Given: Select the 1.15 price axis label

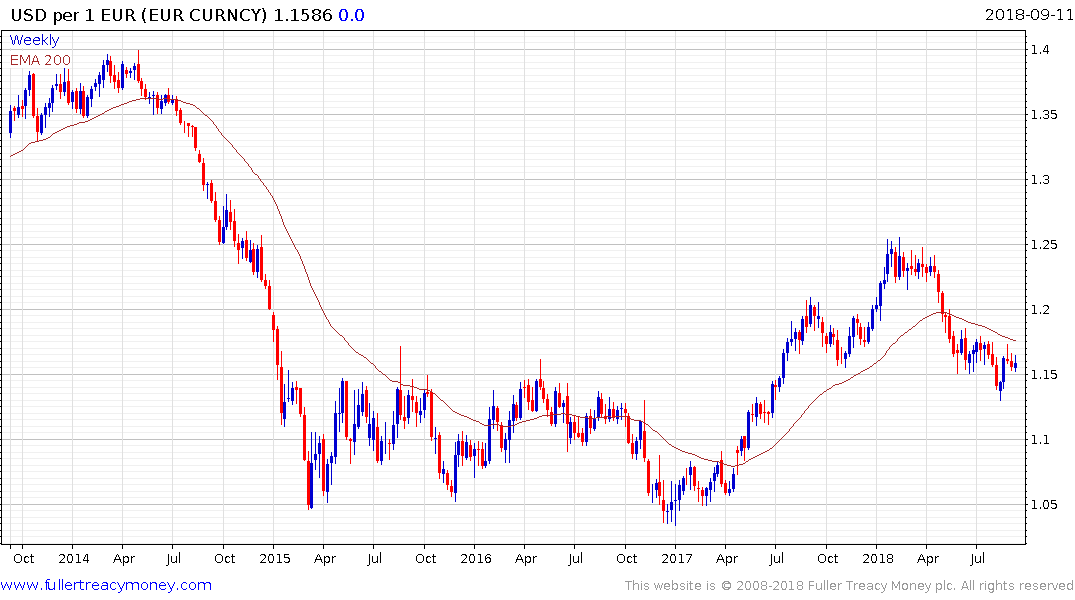Looking at the screenshot, I should pos(1043,375).
